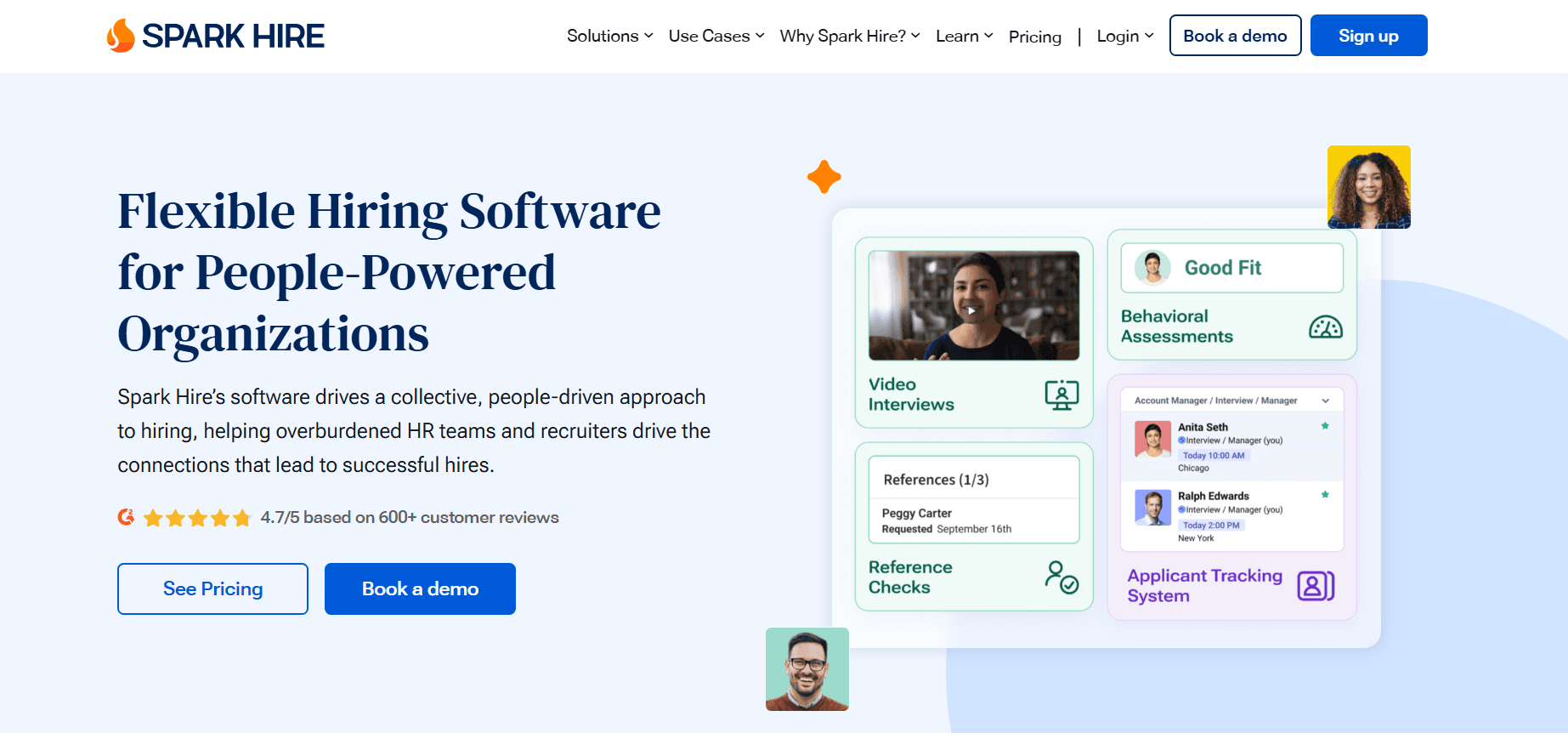
Task: Click the smiling man with glasses photo
Action: point(807,669)
